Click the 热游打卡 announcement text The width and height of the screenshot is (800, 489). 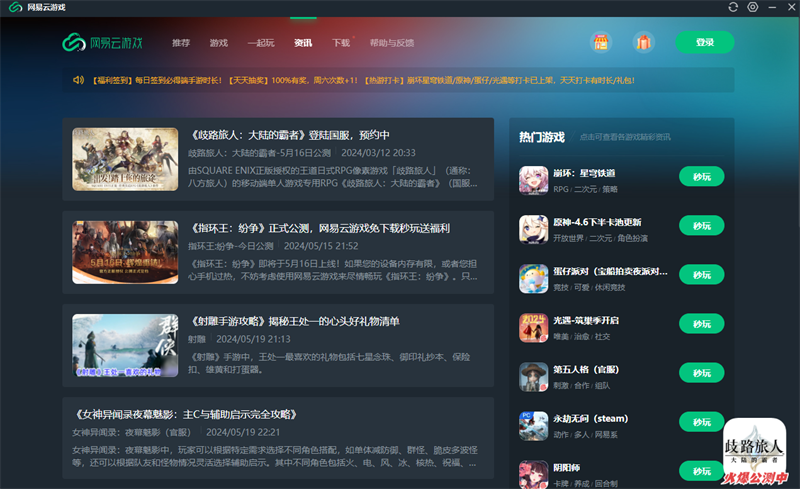click(x=499, y=80)
